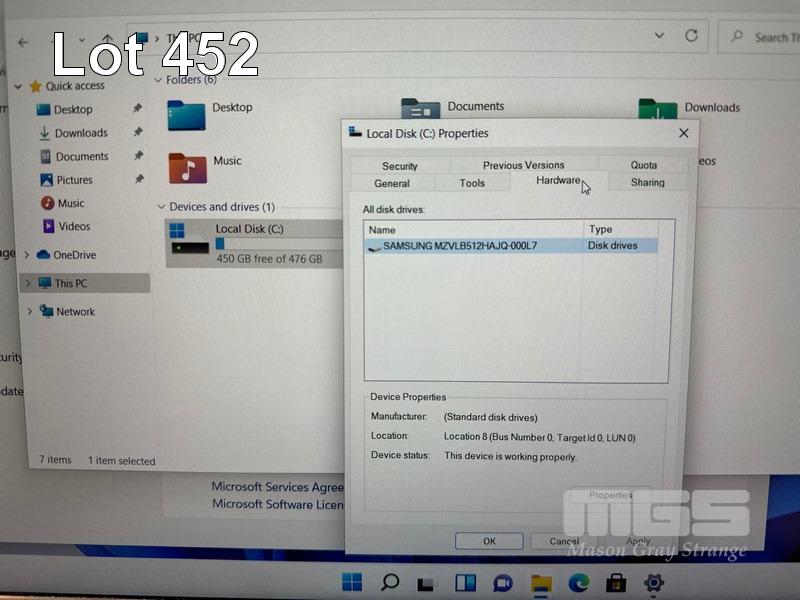Collapse the Devices and drives section
Image resolution: width=800 pixels, height=600 pixels.
(161, 207)
